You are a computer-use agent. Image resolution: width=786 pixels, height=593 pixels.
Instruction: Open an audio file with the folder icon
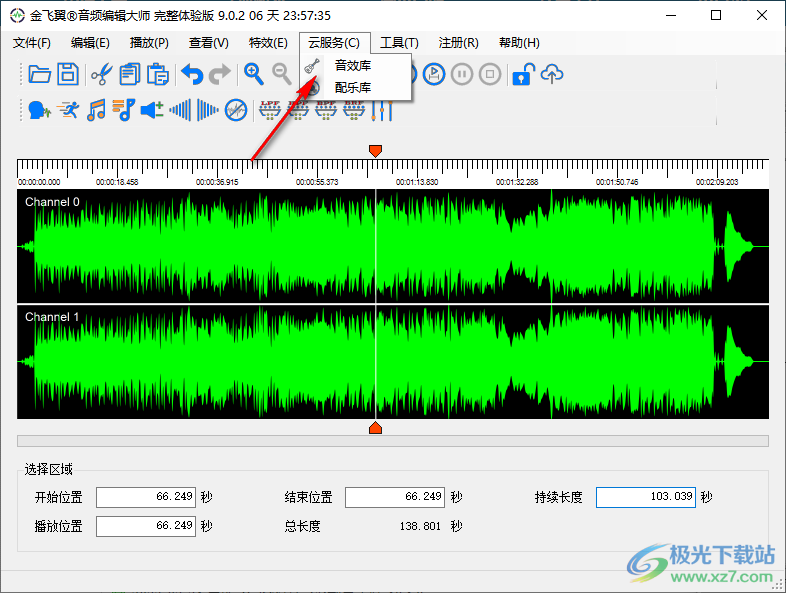[x=40, y=74]
